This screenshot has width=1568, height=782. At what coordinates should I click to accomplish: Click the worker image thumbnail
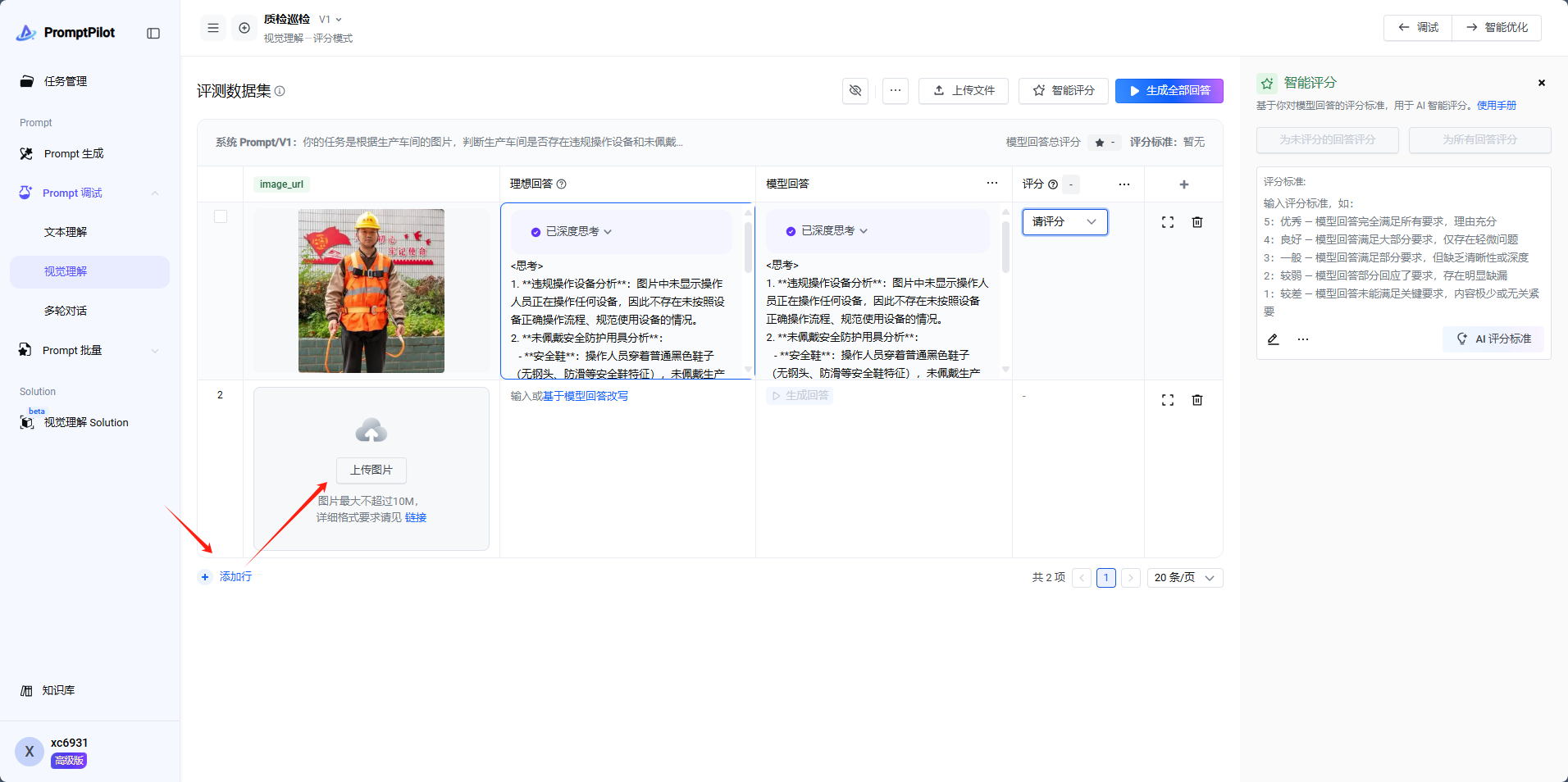click(x=371, y=291)
